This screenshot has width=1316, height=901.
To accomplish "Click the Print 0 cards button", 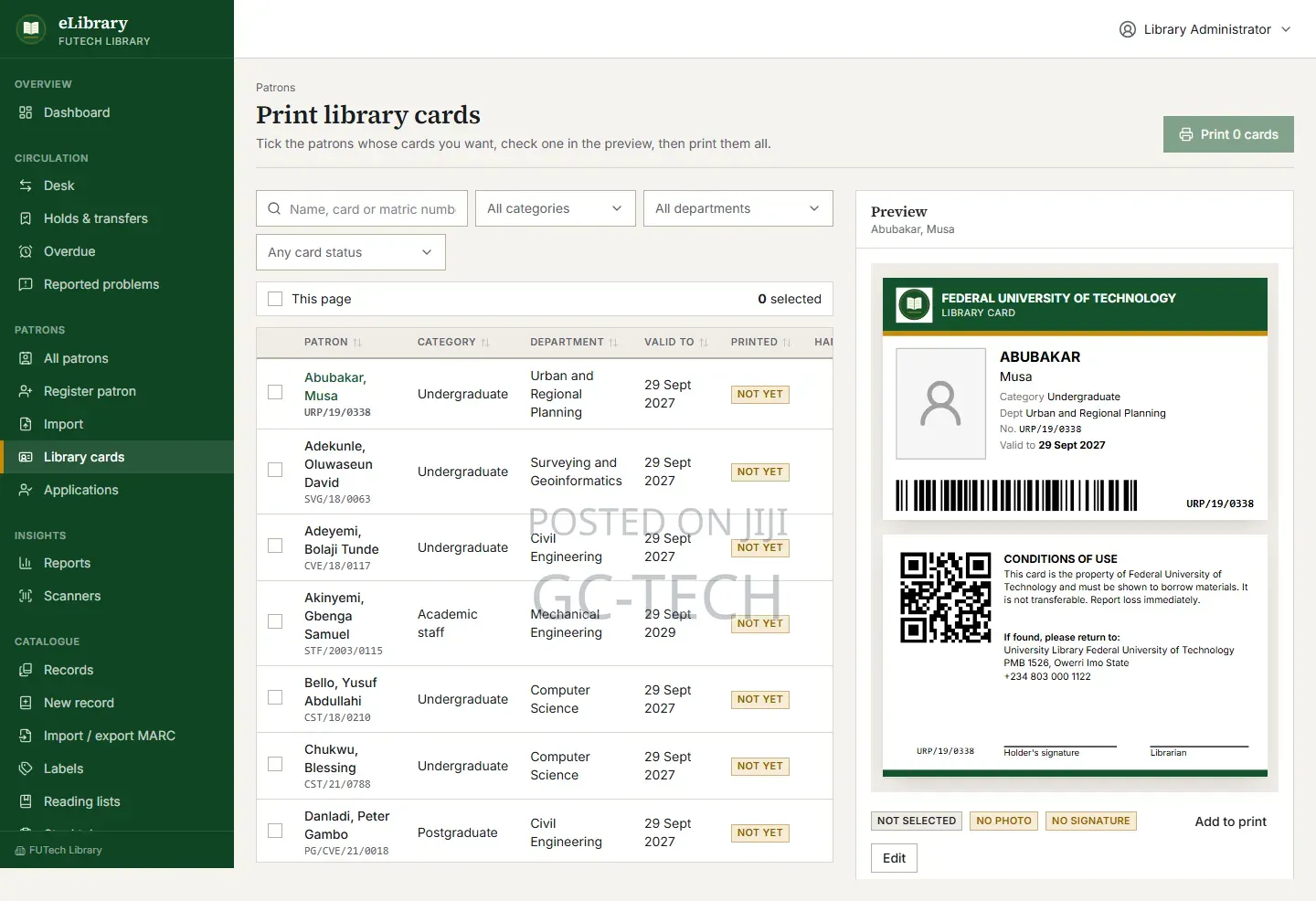I will (1228, 134).
